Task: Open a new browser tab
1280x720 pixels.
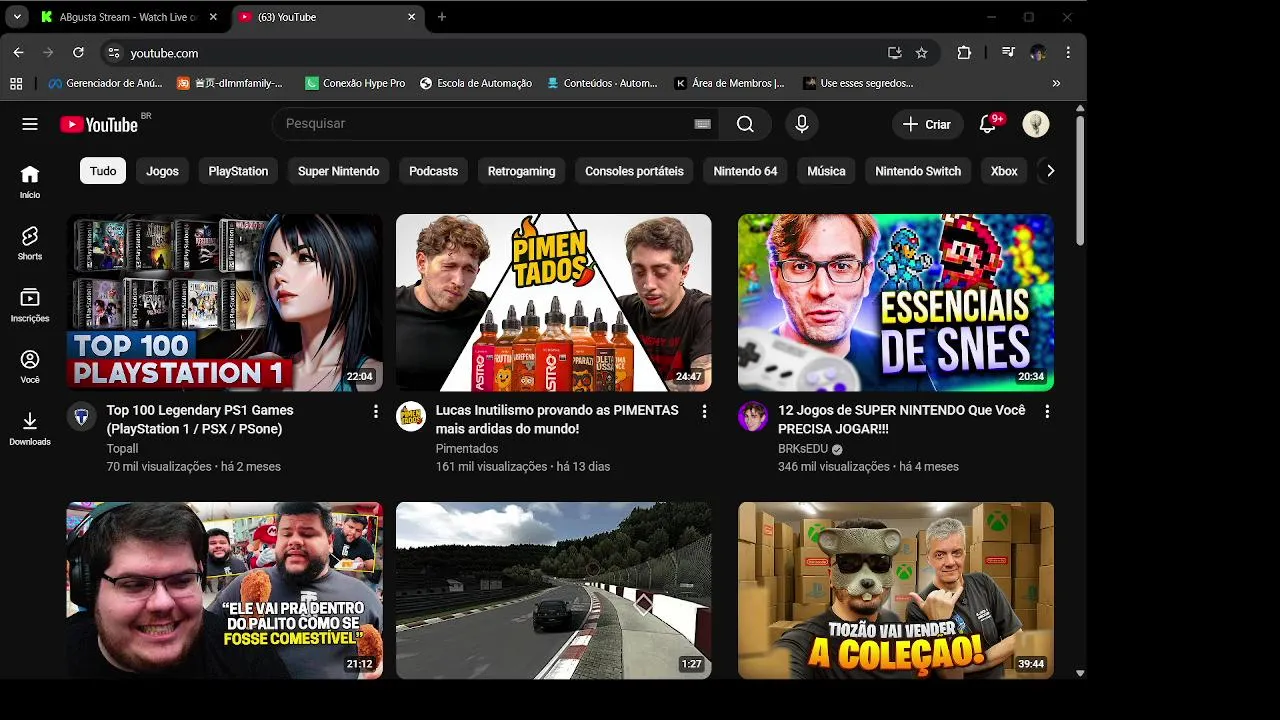Action: pos(442,17)
